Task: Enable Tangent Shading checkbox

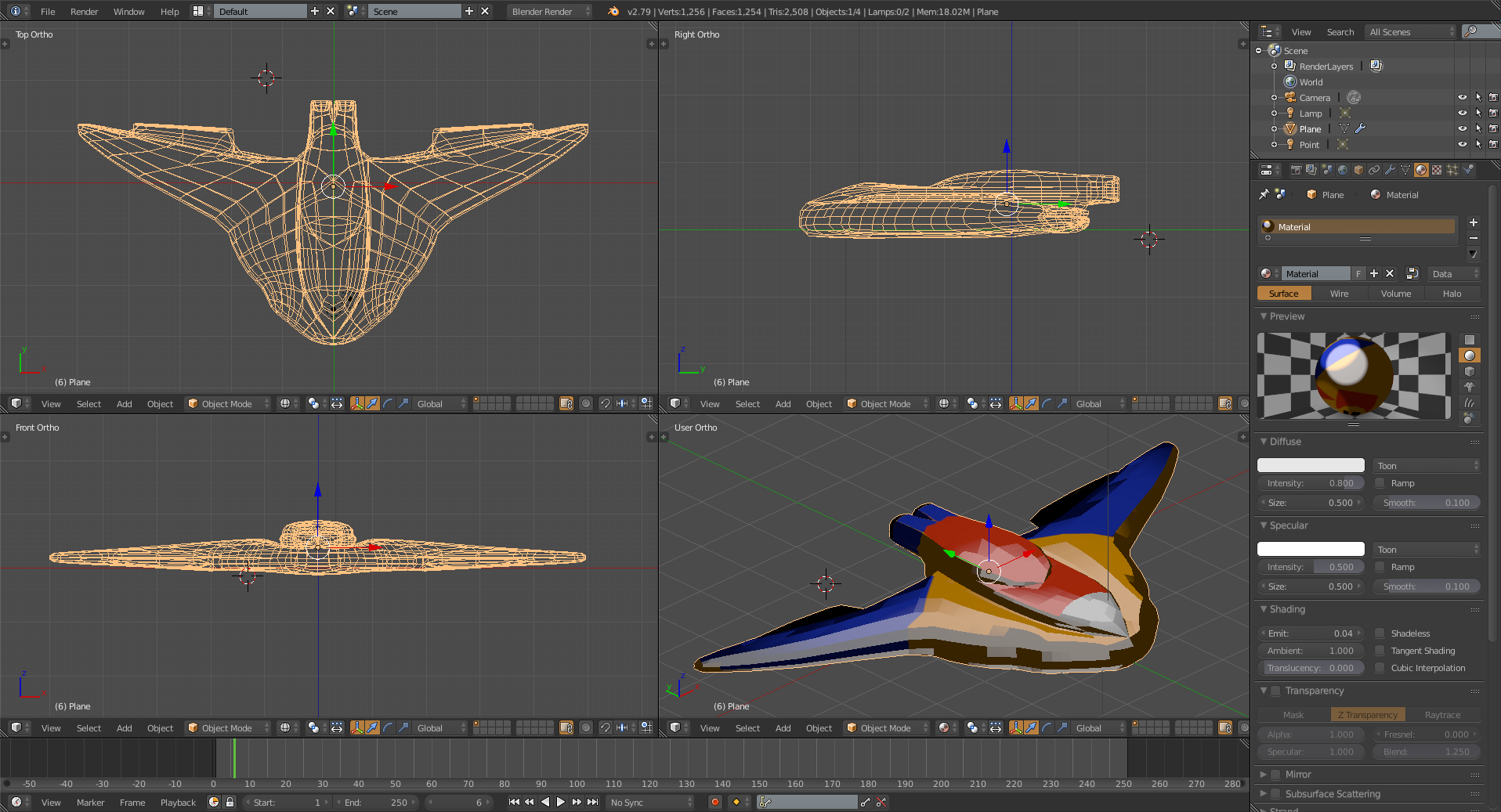Action: tap(1380, 651)
